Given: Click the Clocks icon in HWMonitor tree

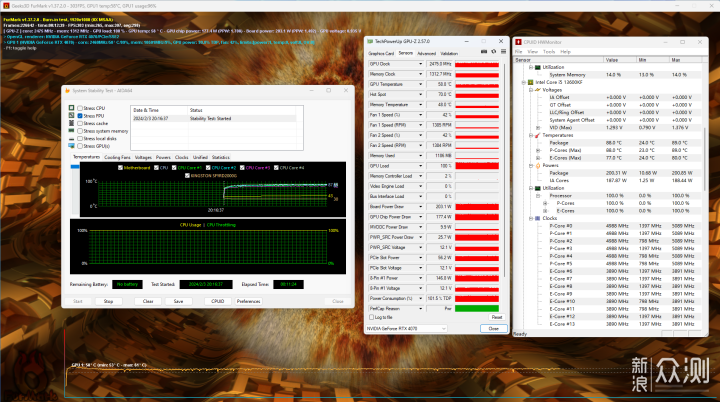Looking at the screenshot, I should point(538,218).
